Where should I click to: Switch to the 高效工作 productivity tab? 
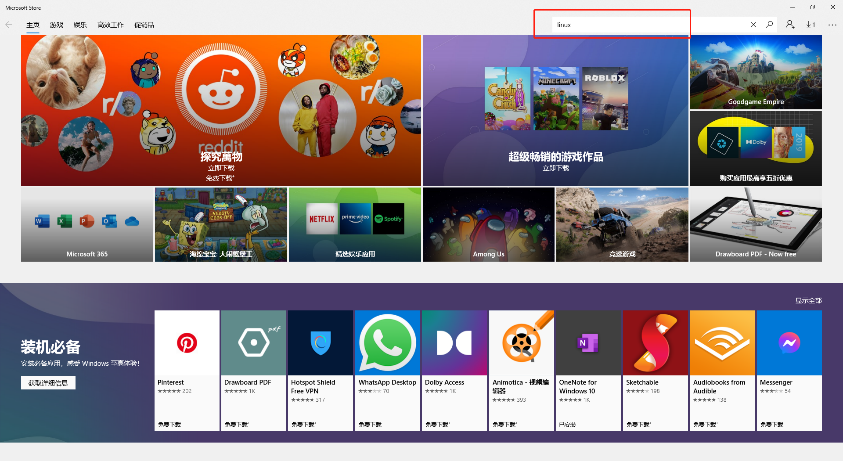tap(110, 25)
